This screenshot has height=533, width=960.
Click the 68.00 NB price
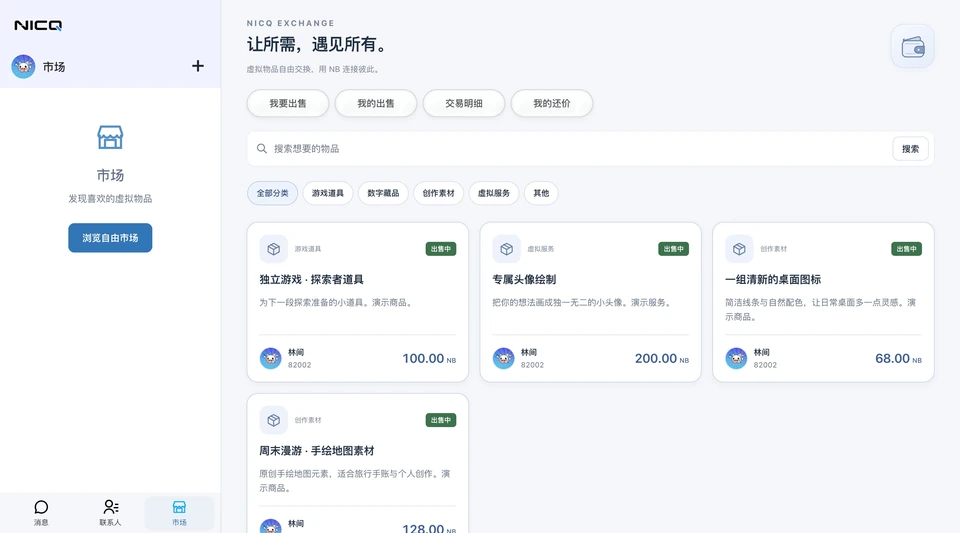point(898,359)
